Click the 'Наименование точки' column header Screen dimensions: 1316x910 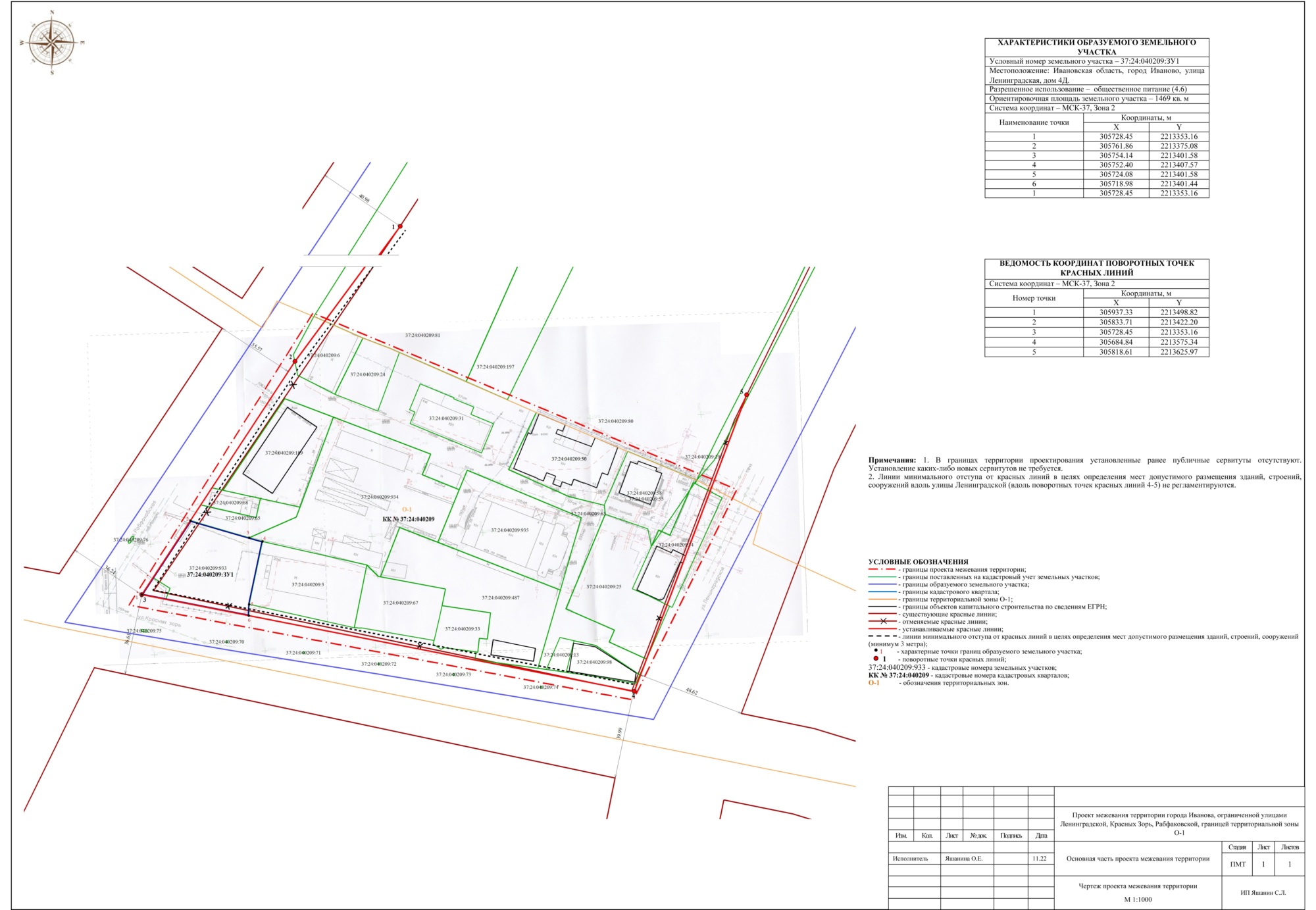coord(1034,122)
